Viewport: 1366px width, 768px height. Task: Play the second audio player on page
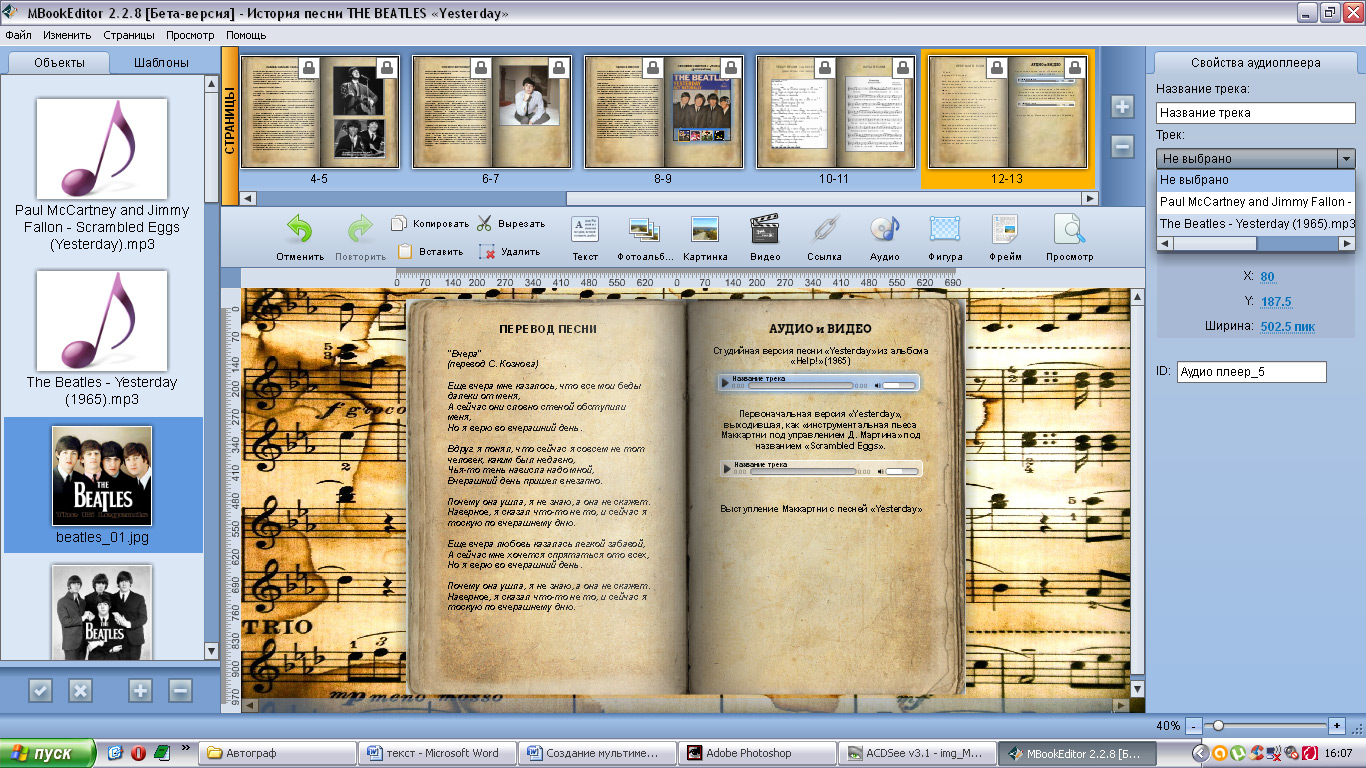[x=727, y=468]
